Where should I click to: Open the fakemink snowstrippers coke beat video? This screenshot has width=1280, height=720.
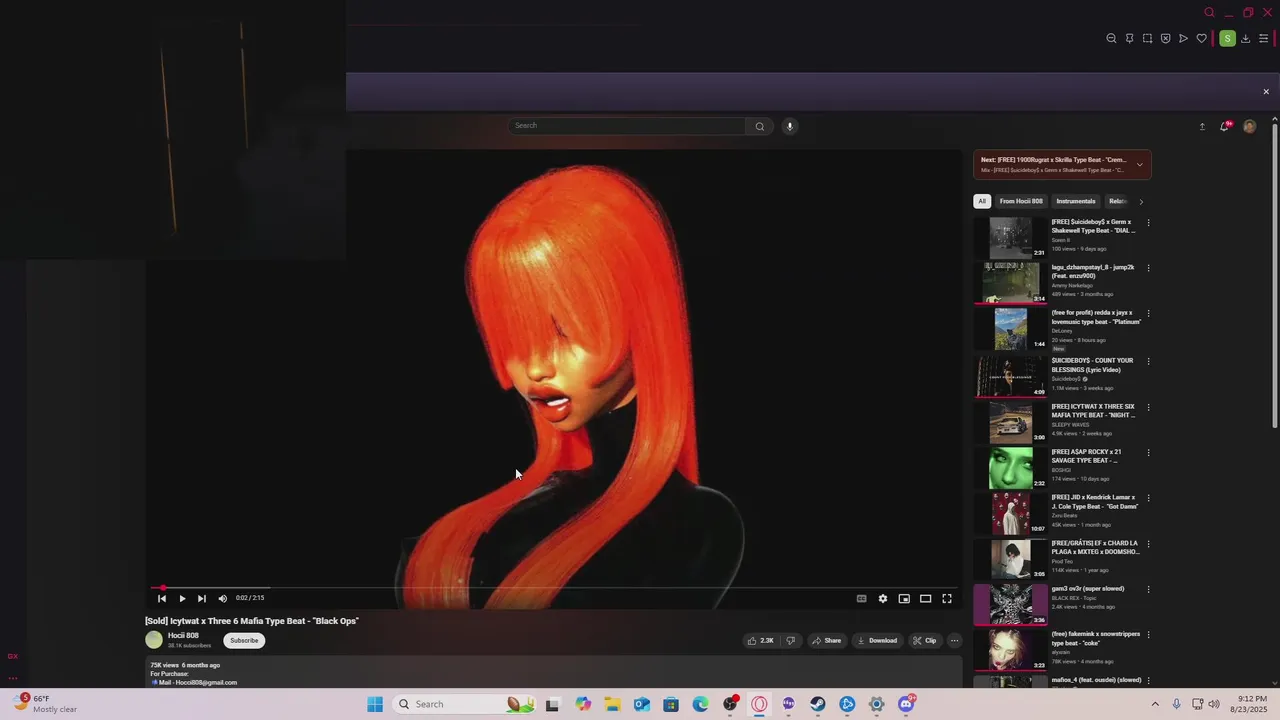(1010, 650)
